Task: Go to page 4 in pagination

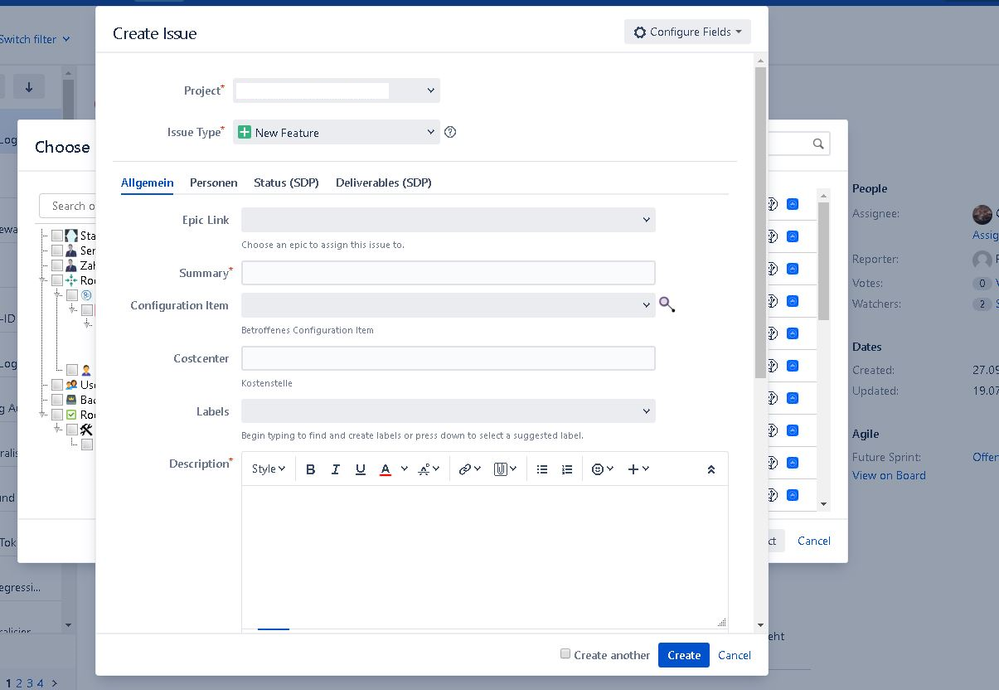Action: (x=40, y=683)
